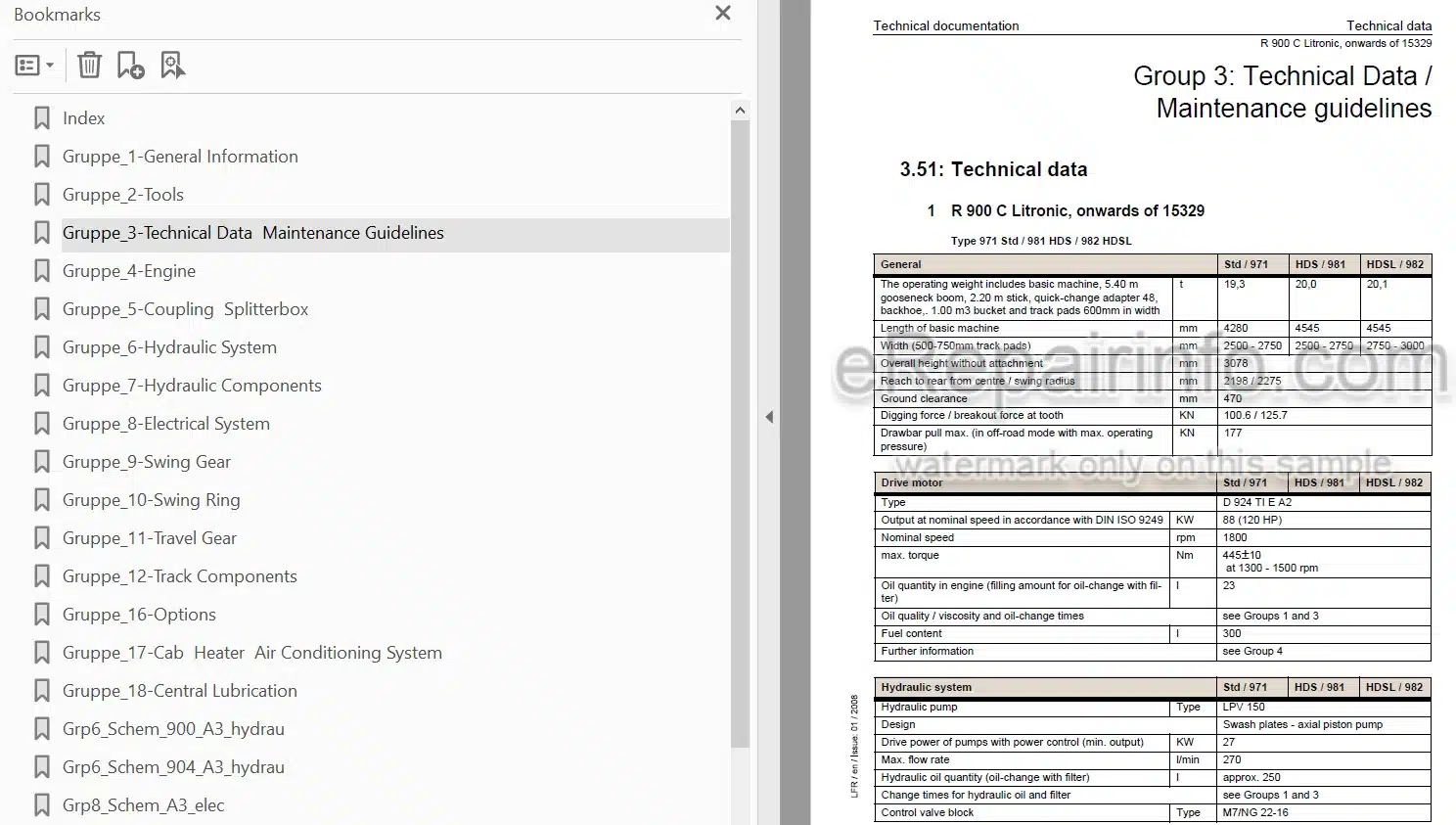Viewport: 1456px width, 825px height.
Task: Click the '3.51: Technical data' heading
Action: 993,169
